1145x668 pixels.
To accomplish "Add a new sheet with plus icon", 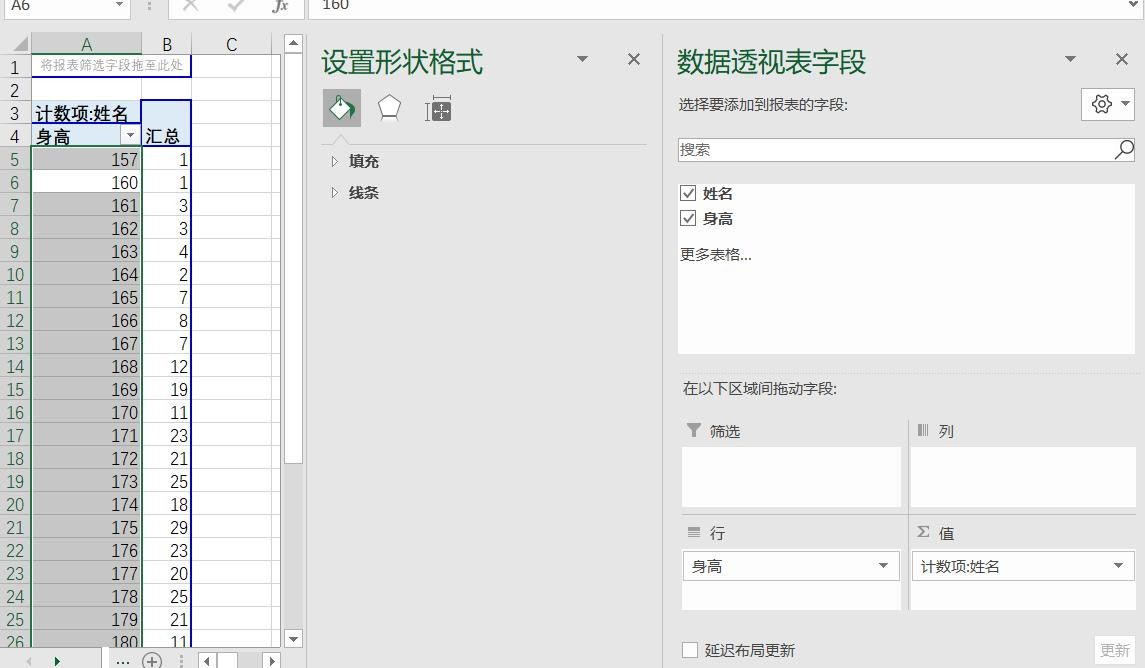I will click(x=152, y=660).
